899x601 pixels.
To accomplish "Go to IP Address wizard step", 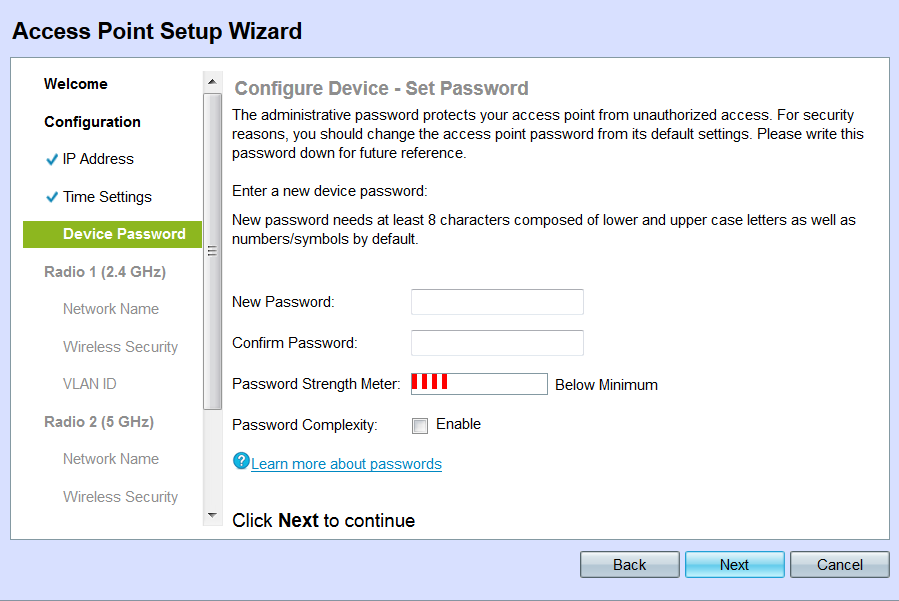I will [98, 159].
